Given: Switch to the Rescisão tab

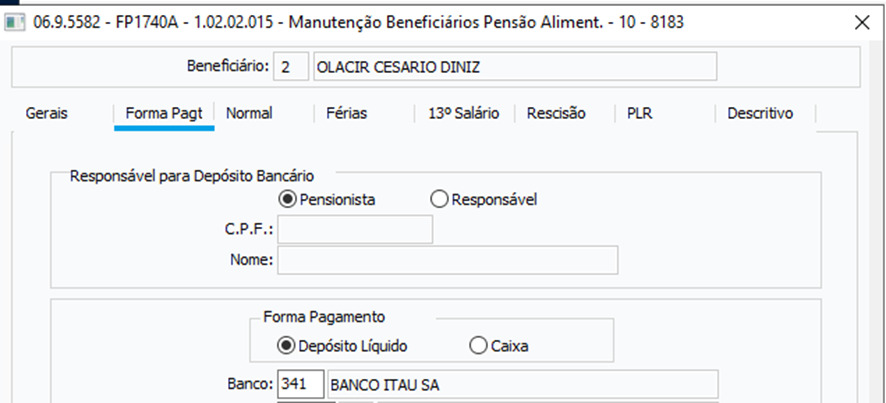Looking at the screenshot, I should pyautogui.click(x=556, y=113).
